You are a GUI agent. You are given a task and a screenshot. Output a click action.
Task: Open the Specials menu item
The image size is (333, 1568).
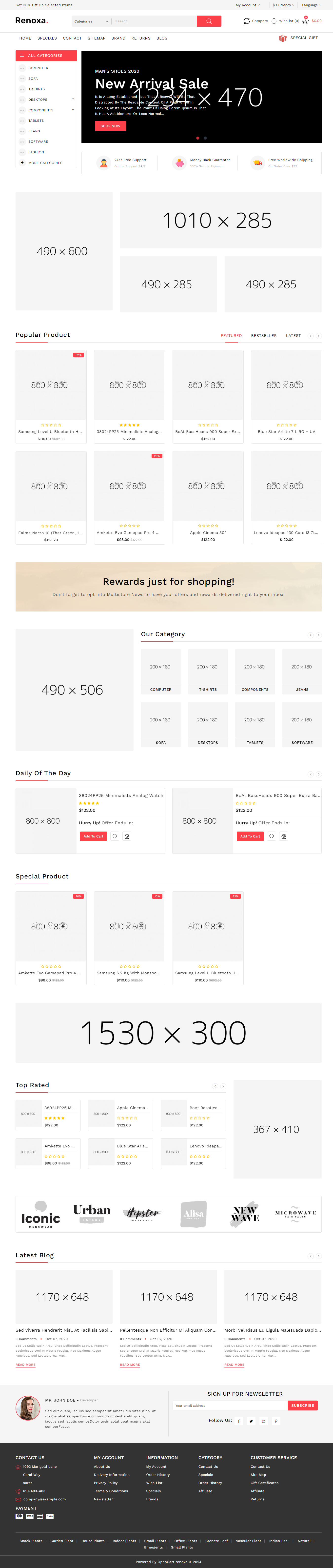pos(47,38)
